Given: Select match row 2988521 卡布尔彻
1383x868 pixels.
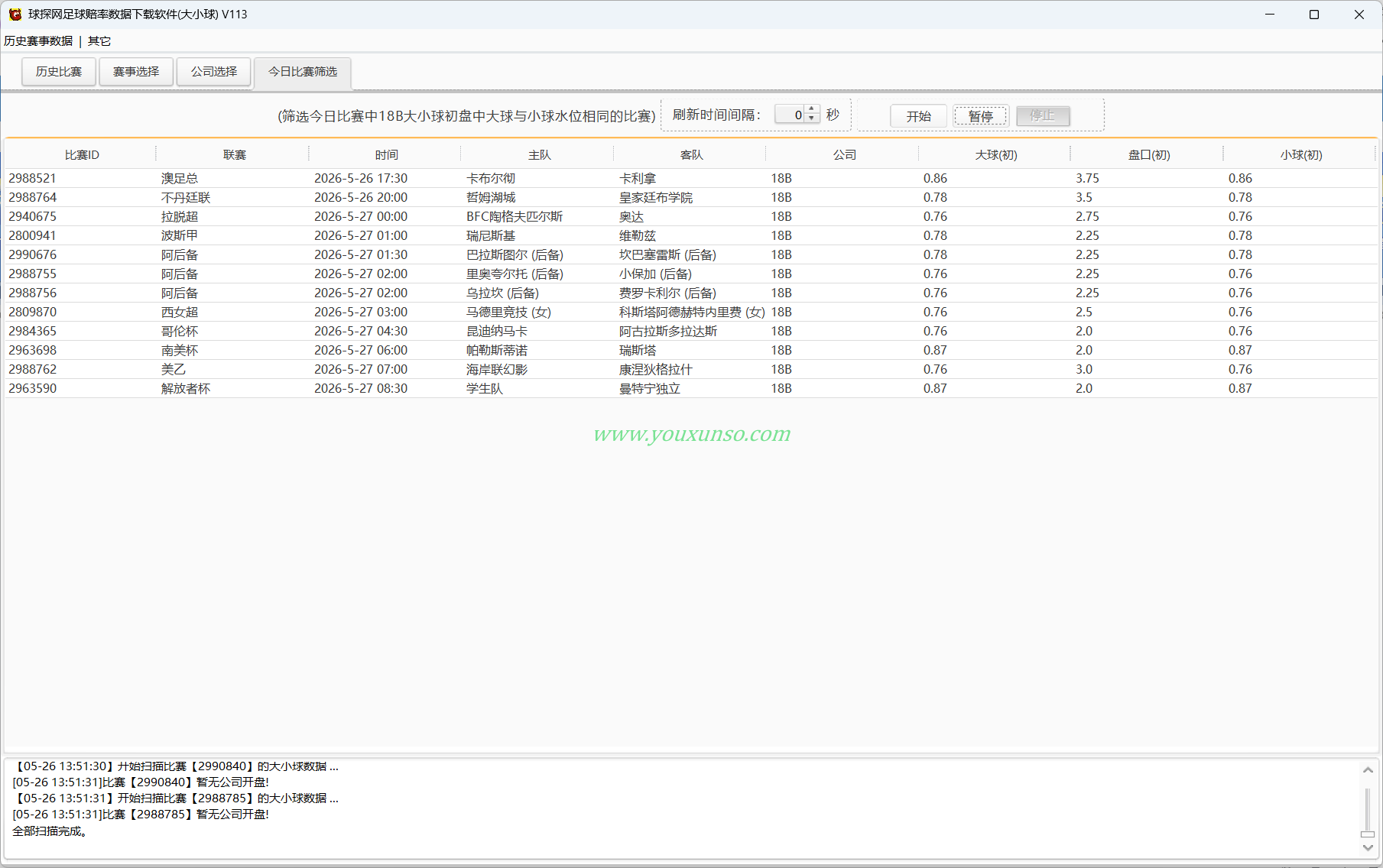Looking at the screenshot, I should point(691,178).
